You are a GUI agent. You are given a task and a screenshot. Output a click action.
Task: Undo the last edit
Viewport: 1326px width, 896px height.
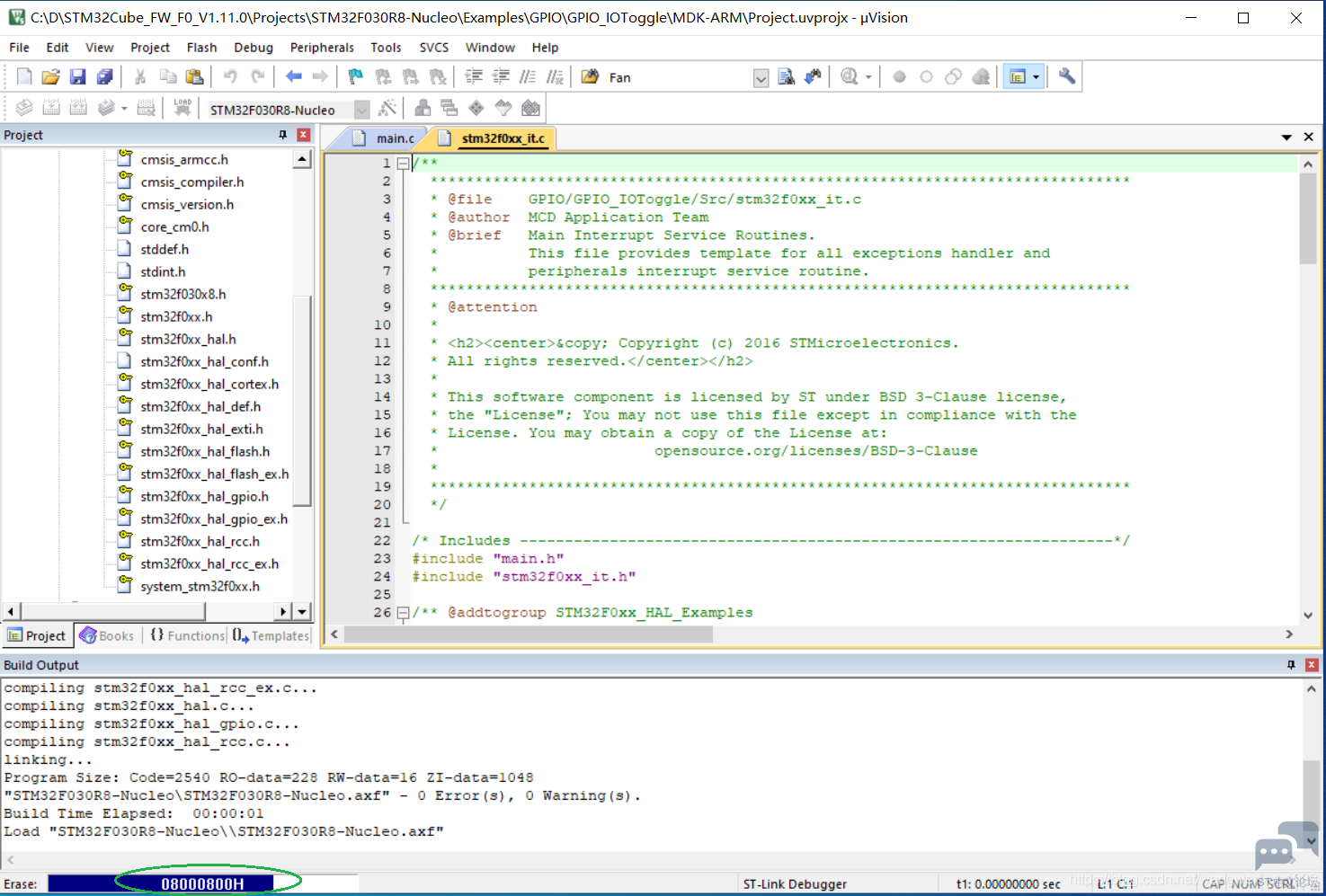click(230, 77)
